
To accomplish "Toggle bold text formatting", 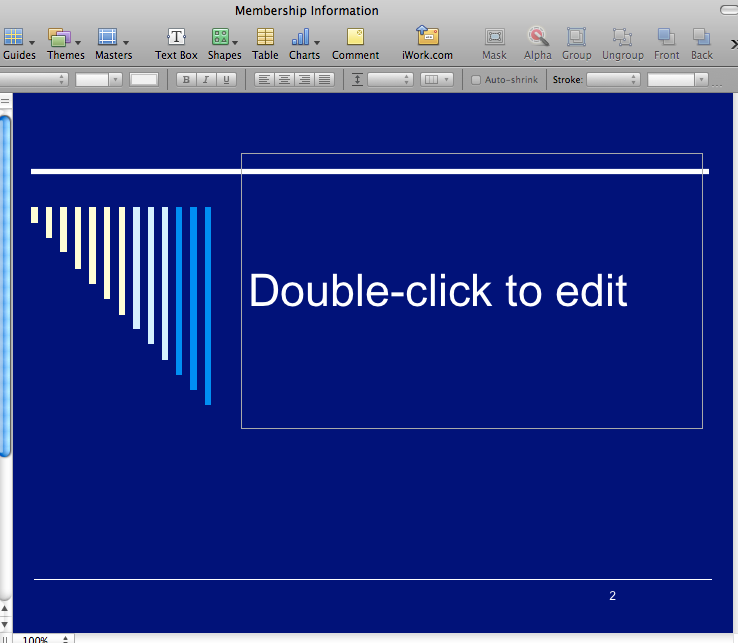I will [186, 80].
